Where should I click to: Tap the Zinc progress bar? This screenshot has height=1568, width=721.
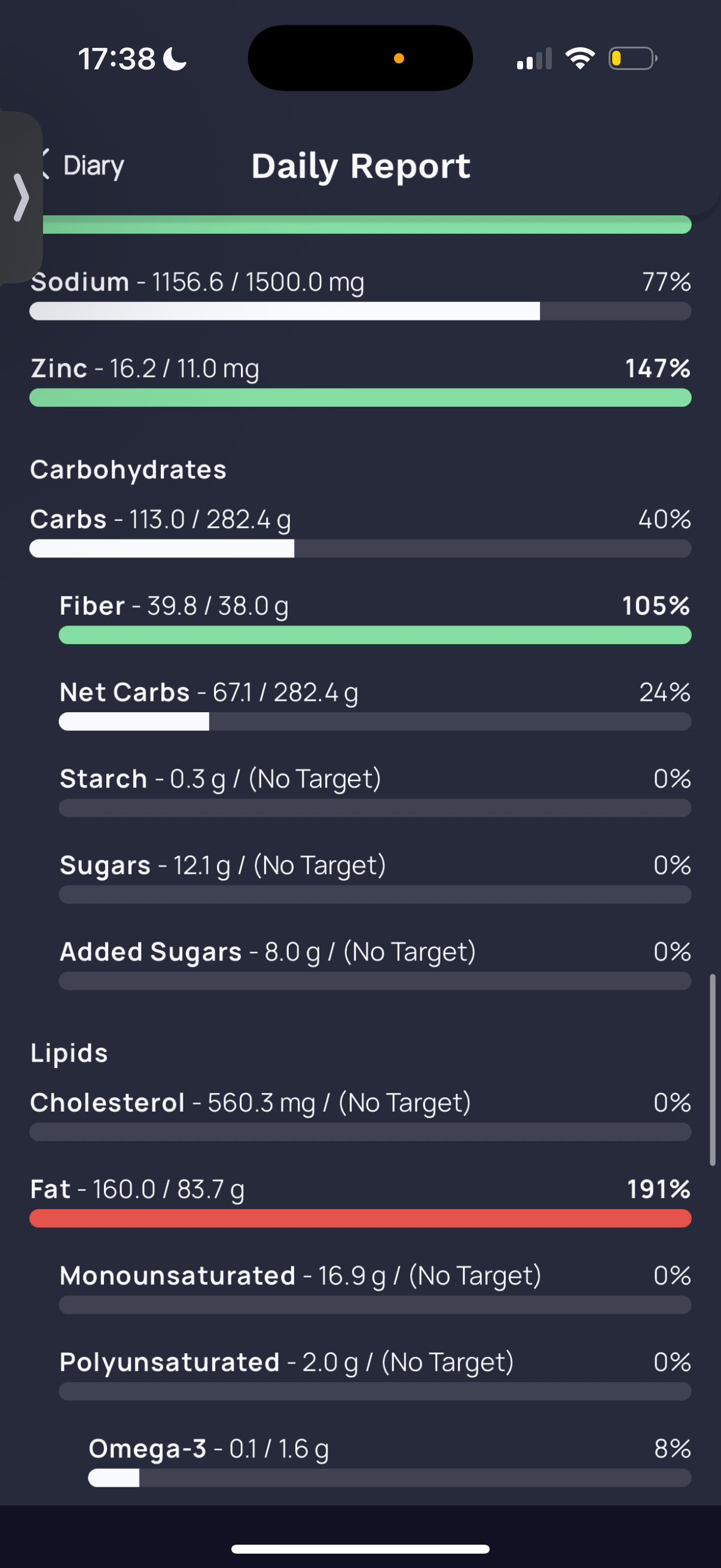360,398
